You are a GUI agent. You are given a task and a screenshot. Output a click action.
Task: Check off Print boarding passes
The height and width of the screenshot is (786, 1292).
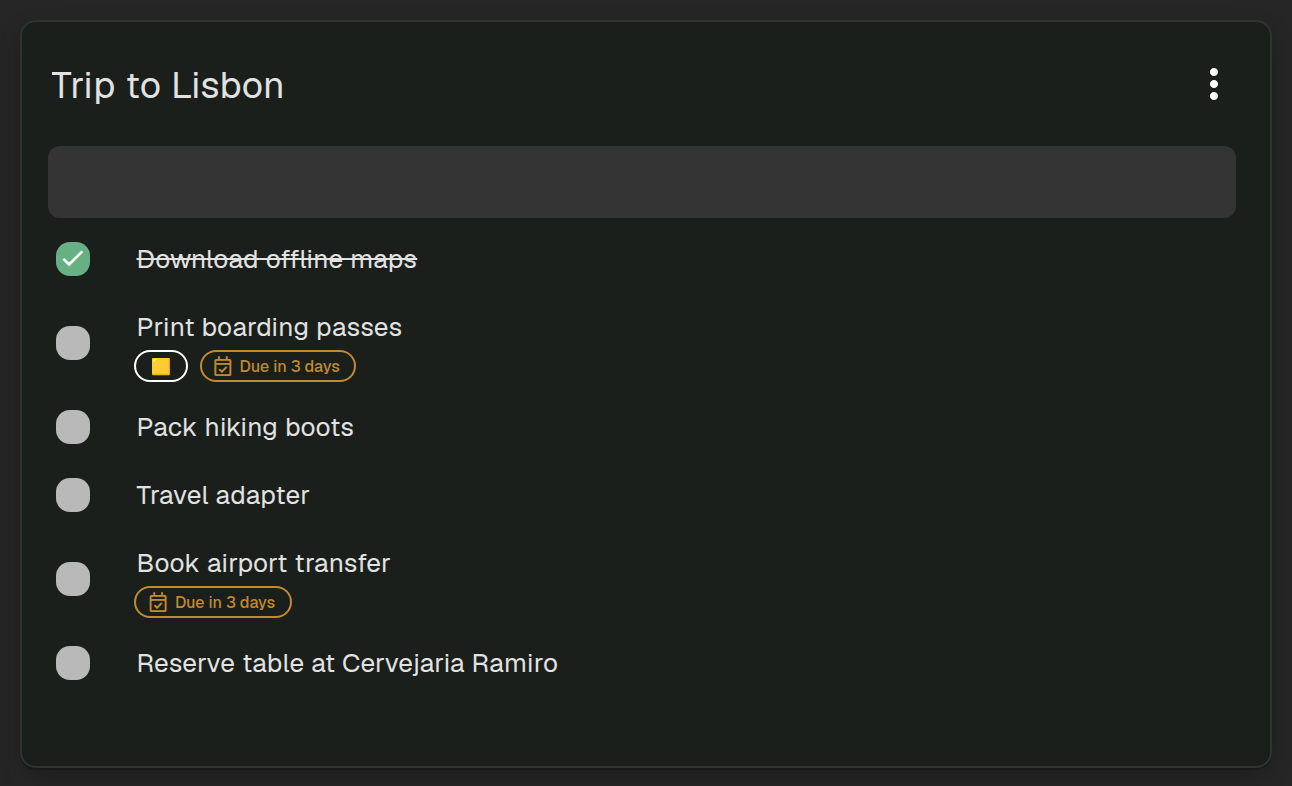coord(73,343)
